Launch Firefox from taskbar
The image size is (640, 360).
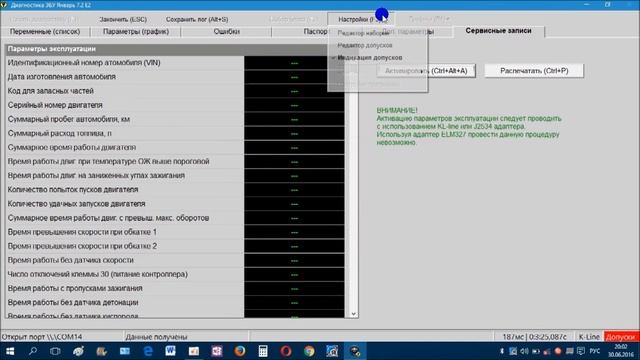[240, 351]
